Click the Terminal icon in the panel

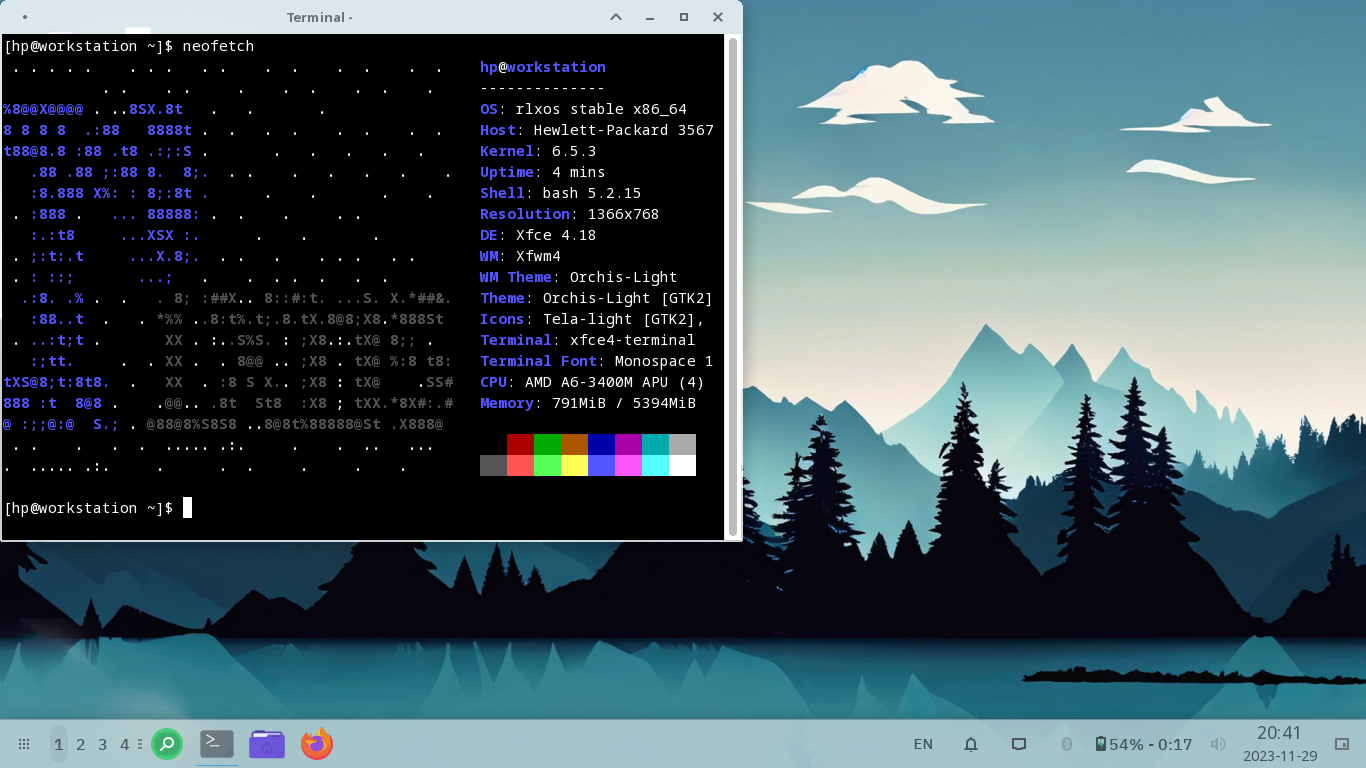pos(217,743)
